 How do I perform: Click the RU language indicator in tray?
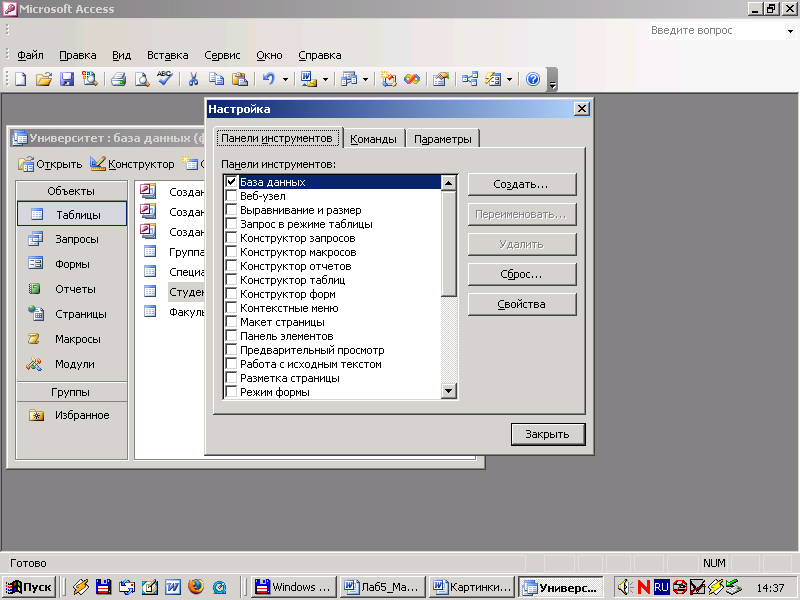(661, 587)
